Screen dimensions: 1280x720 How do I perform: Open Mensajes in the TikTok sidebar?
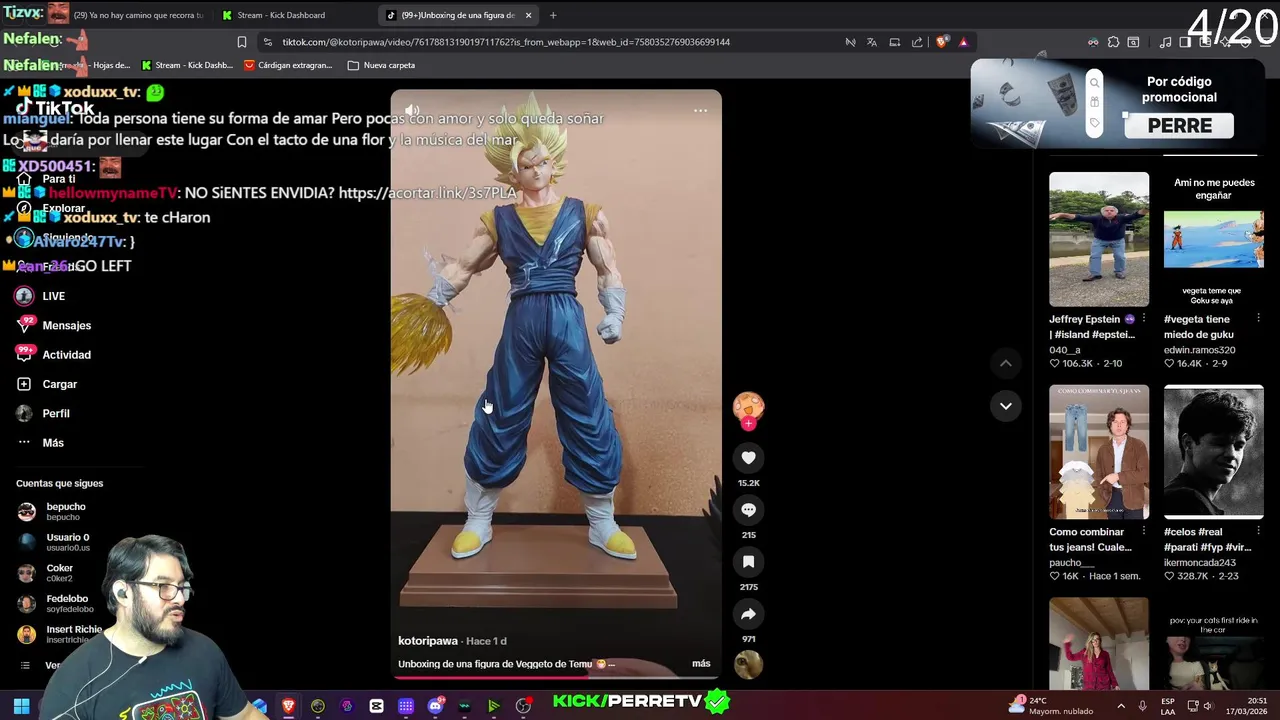[54, 325]
